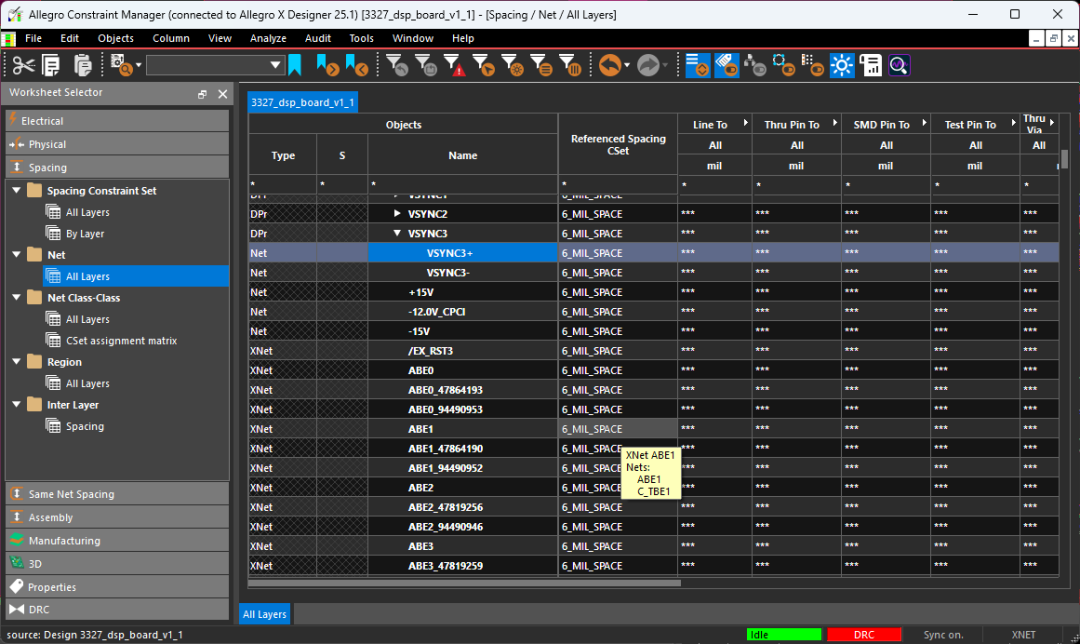Open the Same Net Spacing worksheet section
This screenshot has width=1080, height=644.
pyautogui.click(x=71, y=494)
